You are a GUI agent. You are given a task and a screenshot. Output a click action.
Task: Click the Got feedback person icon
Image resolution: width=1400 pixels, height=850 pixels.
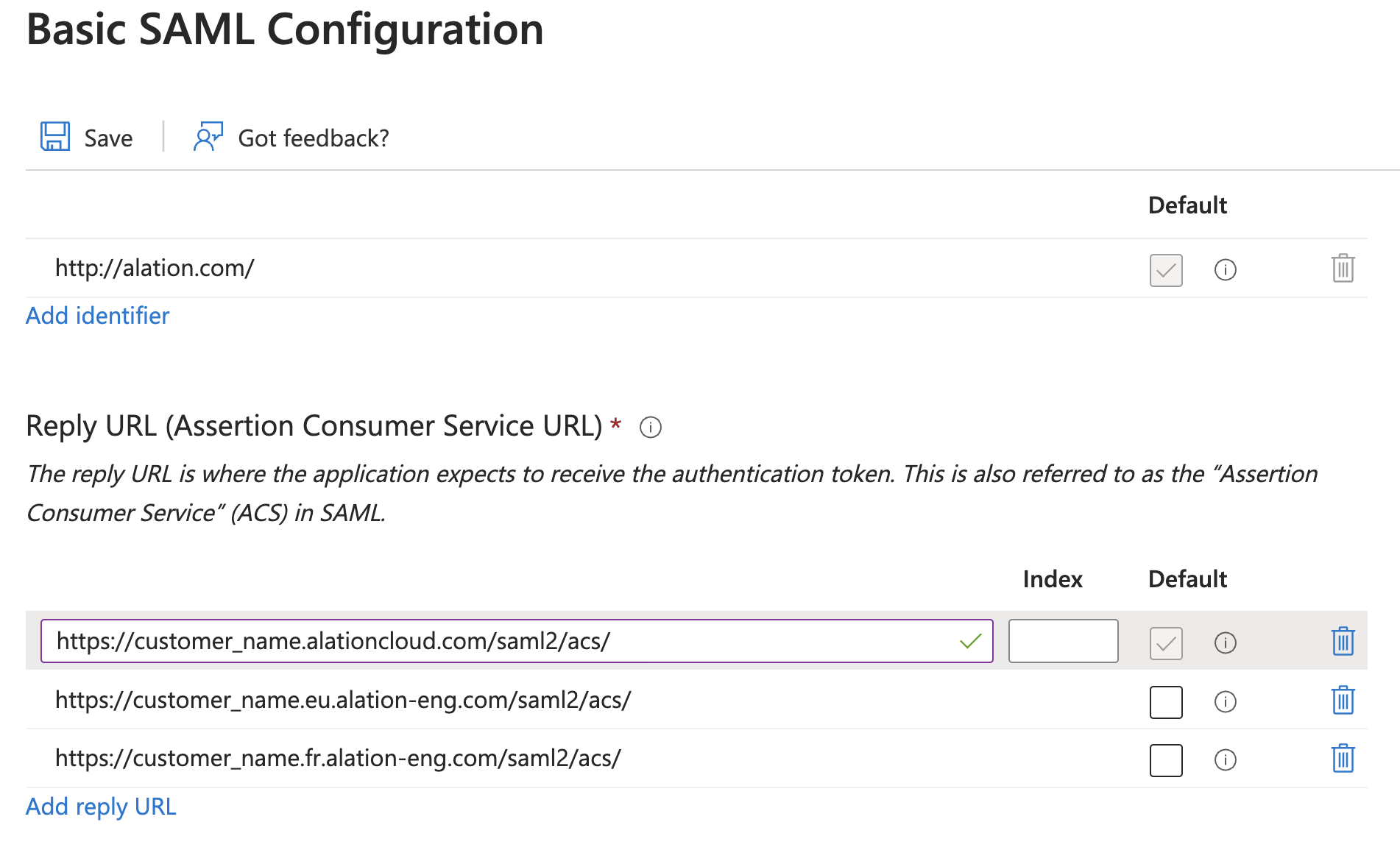tap(208, 137)
